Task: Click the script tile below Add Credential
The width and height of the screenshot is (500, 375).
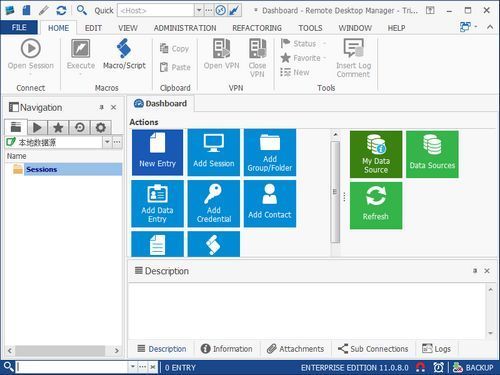Action: [214, 244]
